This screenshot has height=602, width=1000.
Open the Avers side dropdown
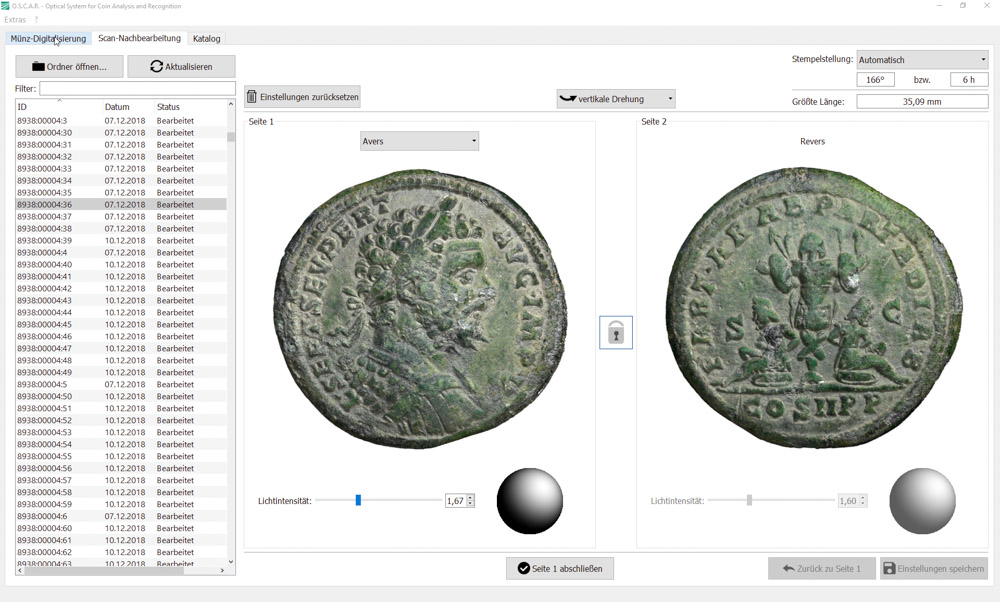coord(419,142)
